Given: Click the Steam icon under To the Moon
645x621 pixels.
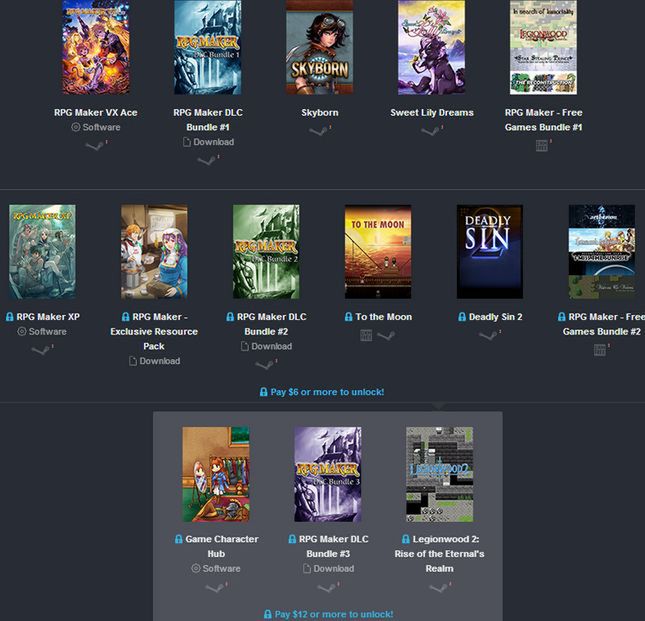Looking at the screenshot, I should click(x=386, y=336).
